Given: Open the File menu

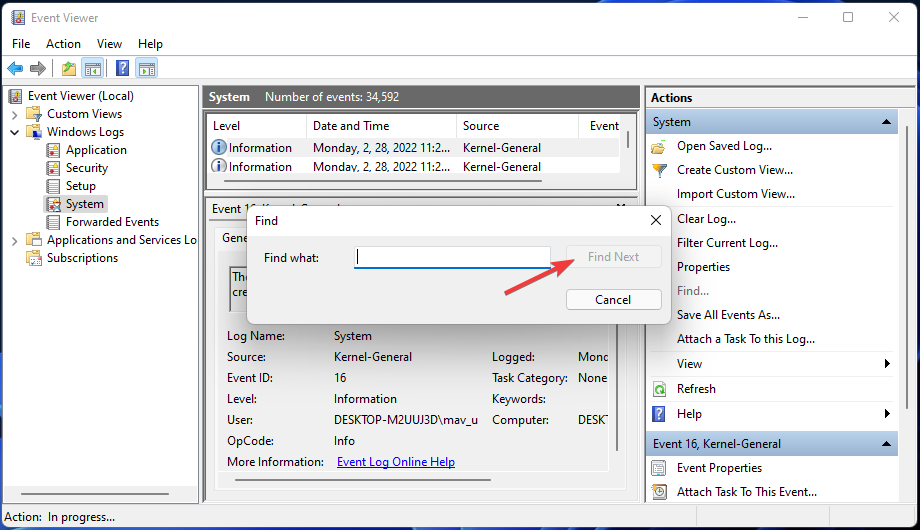Looking at the screenshot, I should (x=21, y=44).
